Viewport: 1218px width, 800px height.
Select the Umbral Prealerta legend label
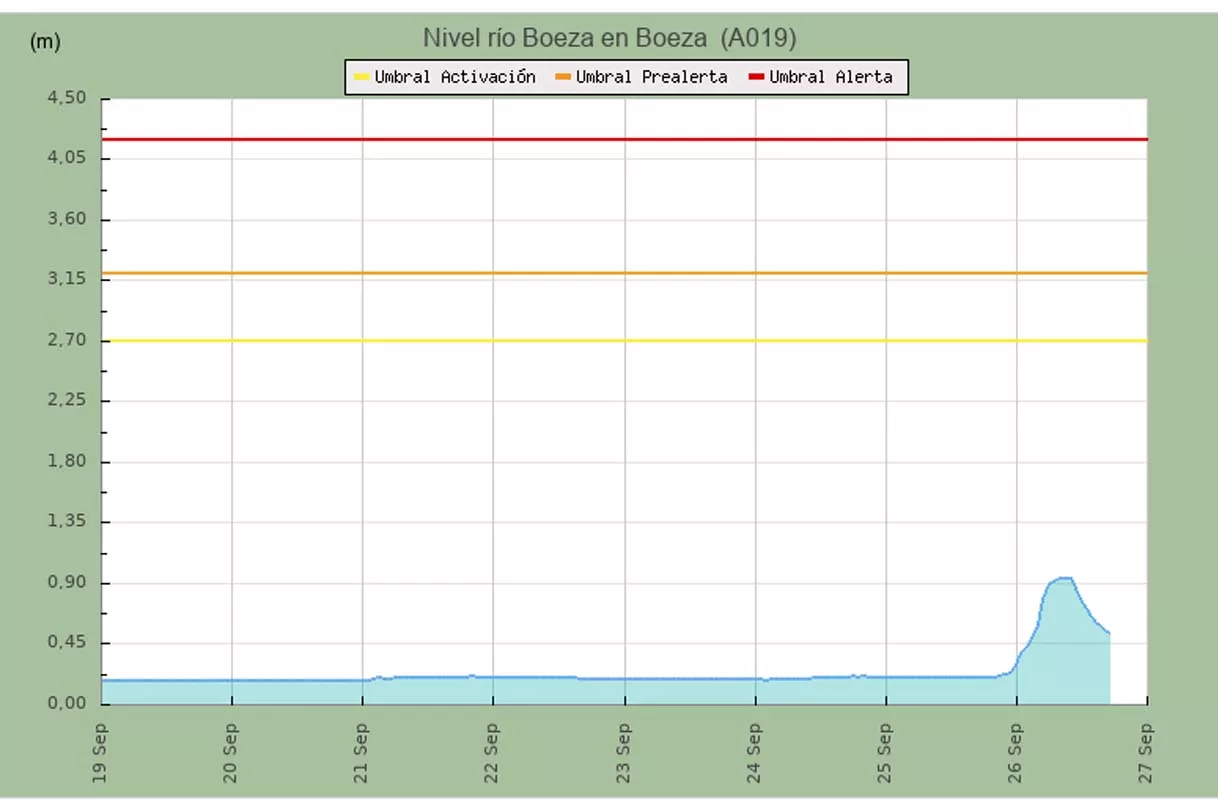(651, 77)
